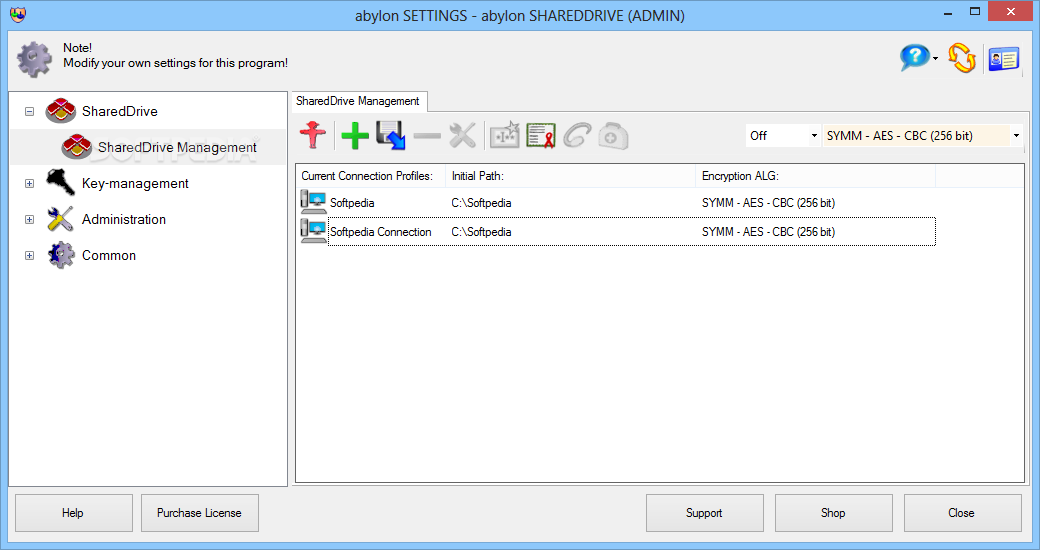Click the Purchase License button
The height and width of the screenshot is (550, 1040).
point(200,513)
